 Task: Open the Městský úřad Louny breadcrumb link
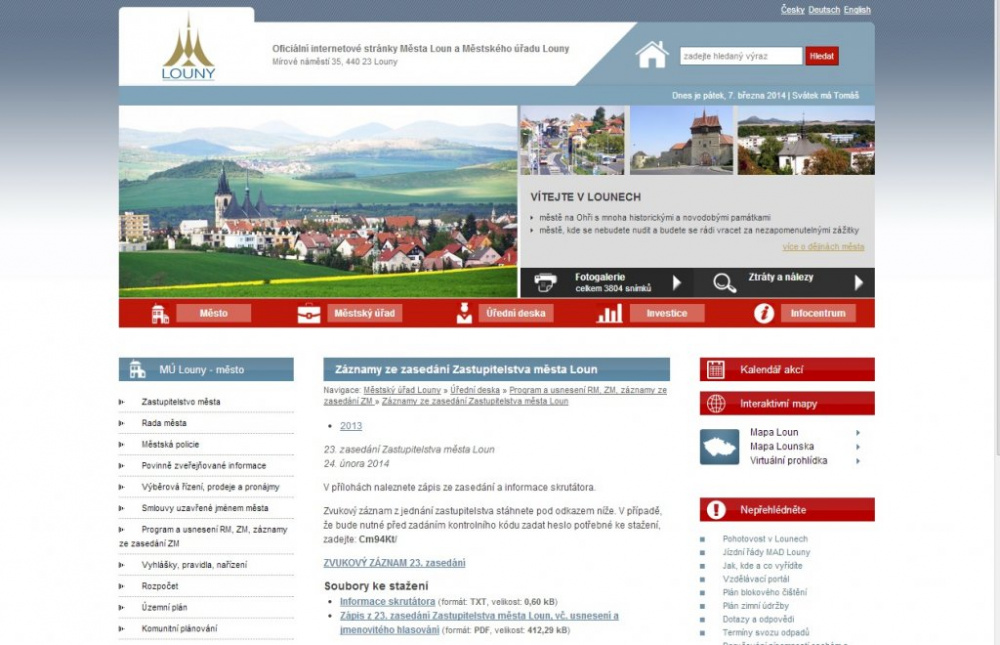click(402, 390)
